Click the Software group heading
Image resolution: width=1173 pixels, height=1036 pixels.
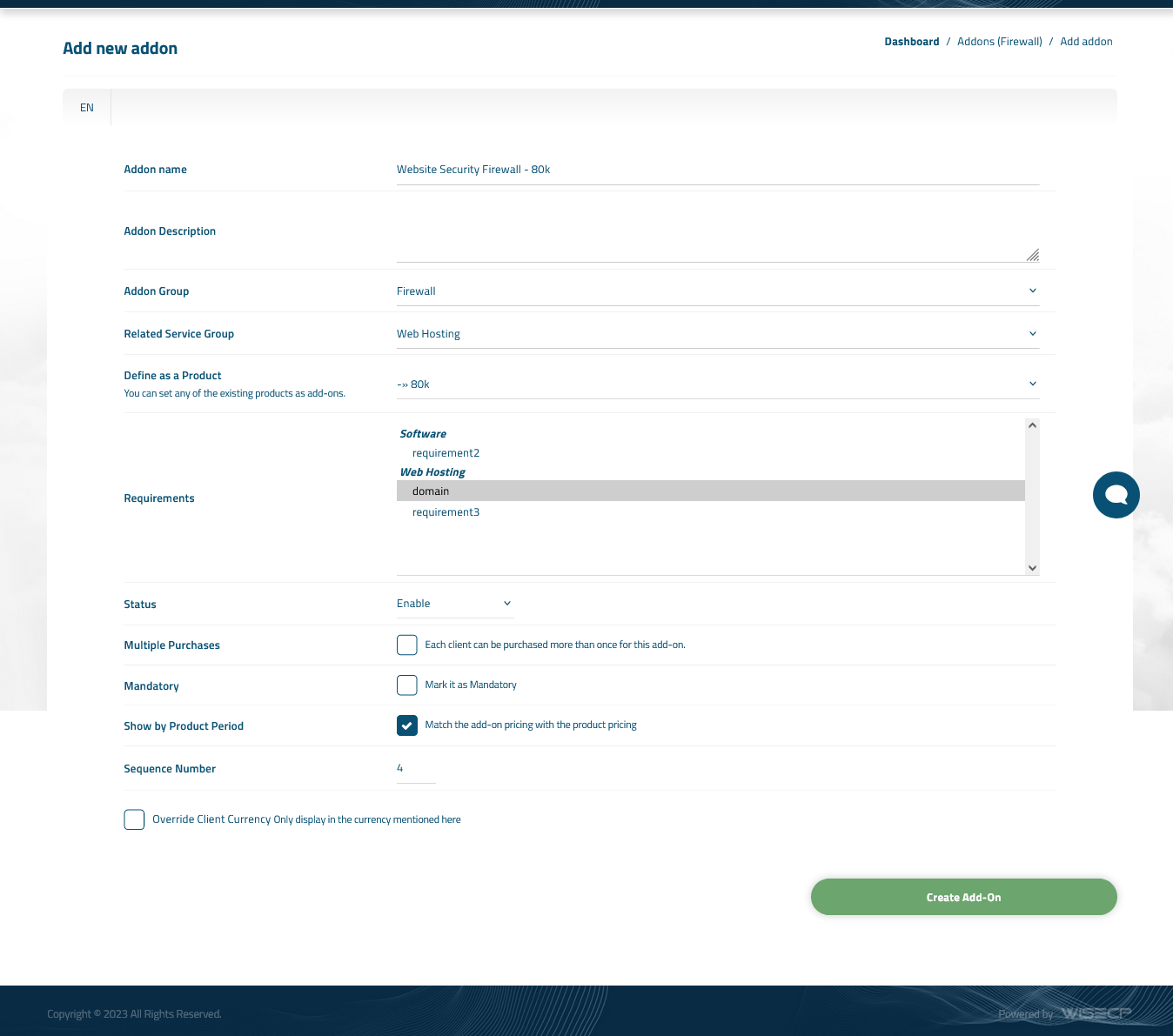[423, 434]
